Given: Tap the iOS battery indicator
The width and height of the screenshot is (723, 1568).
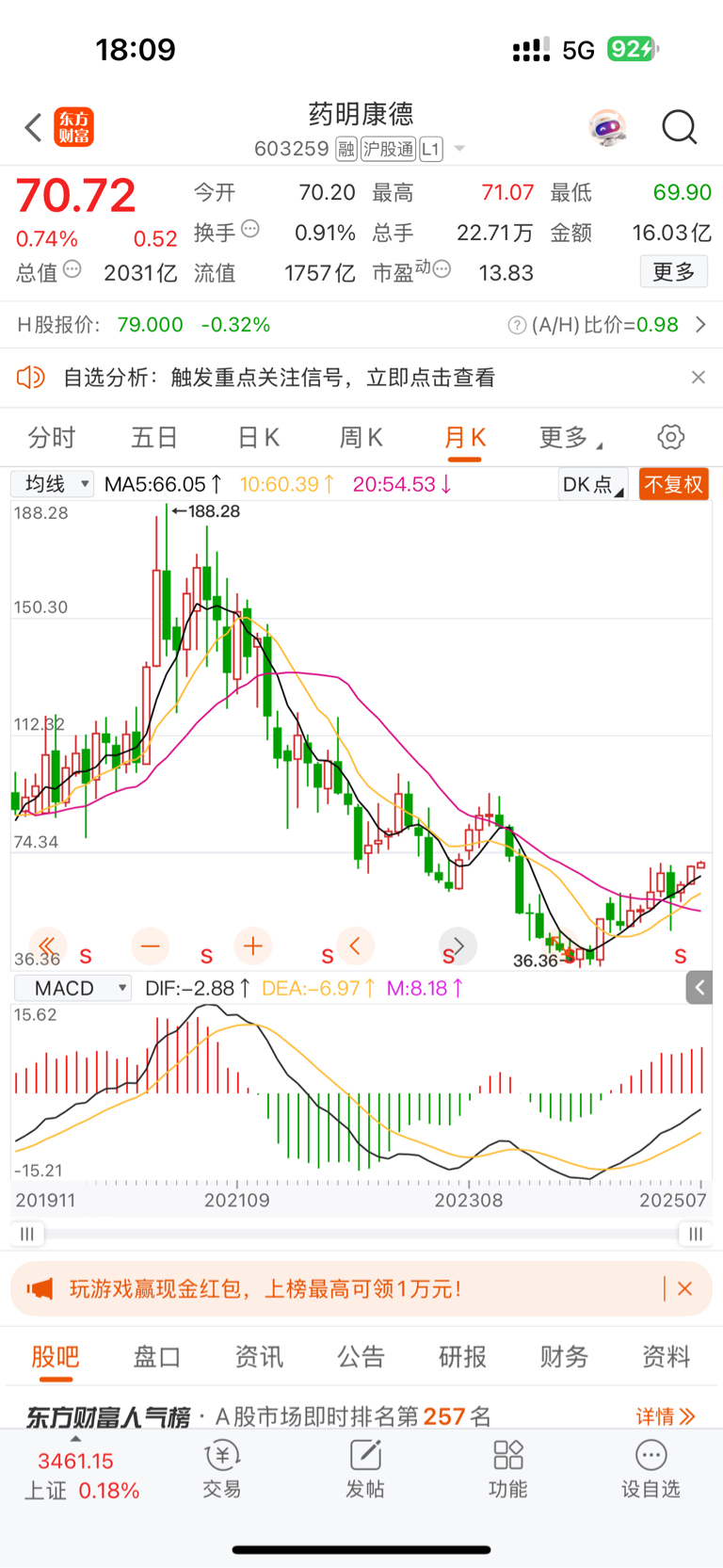Looking at the screenshot, I should (633, 49).
